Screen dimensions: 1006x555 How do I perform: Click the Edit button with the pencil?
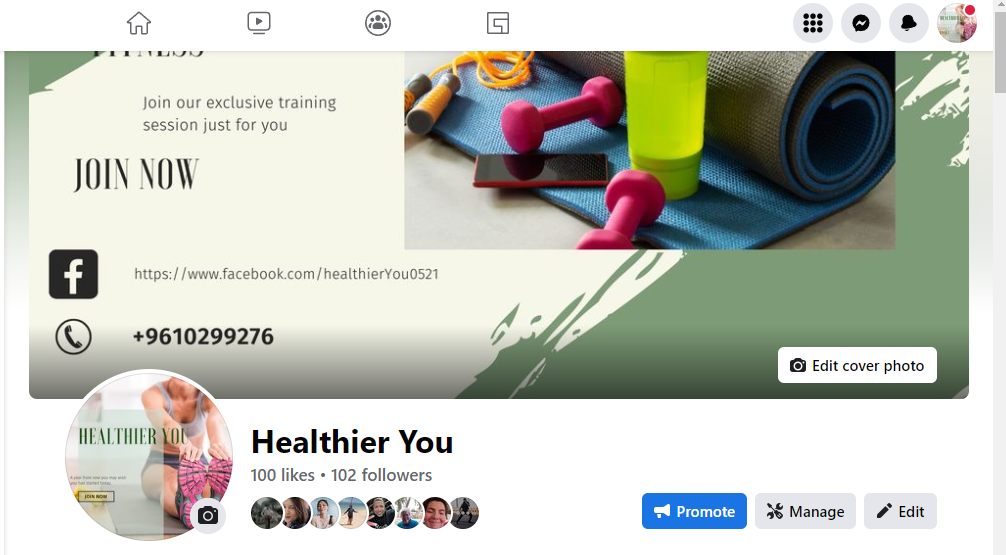pos(900,511)
